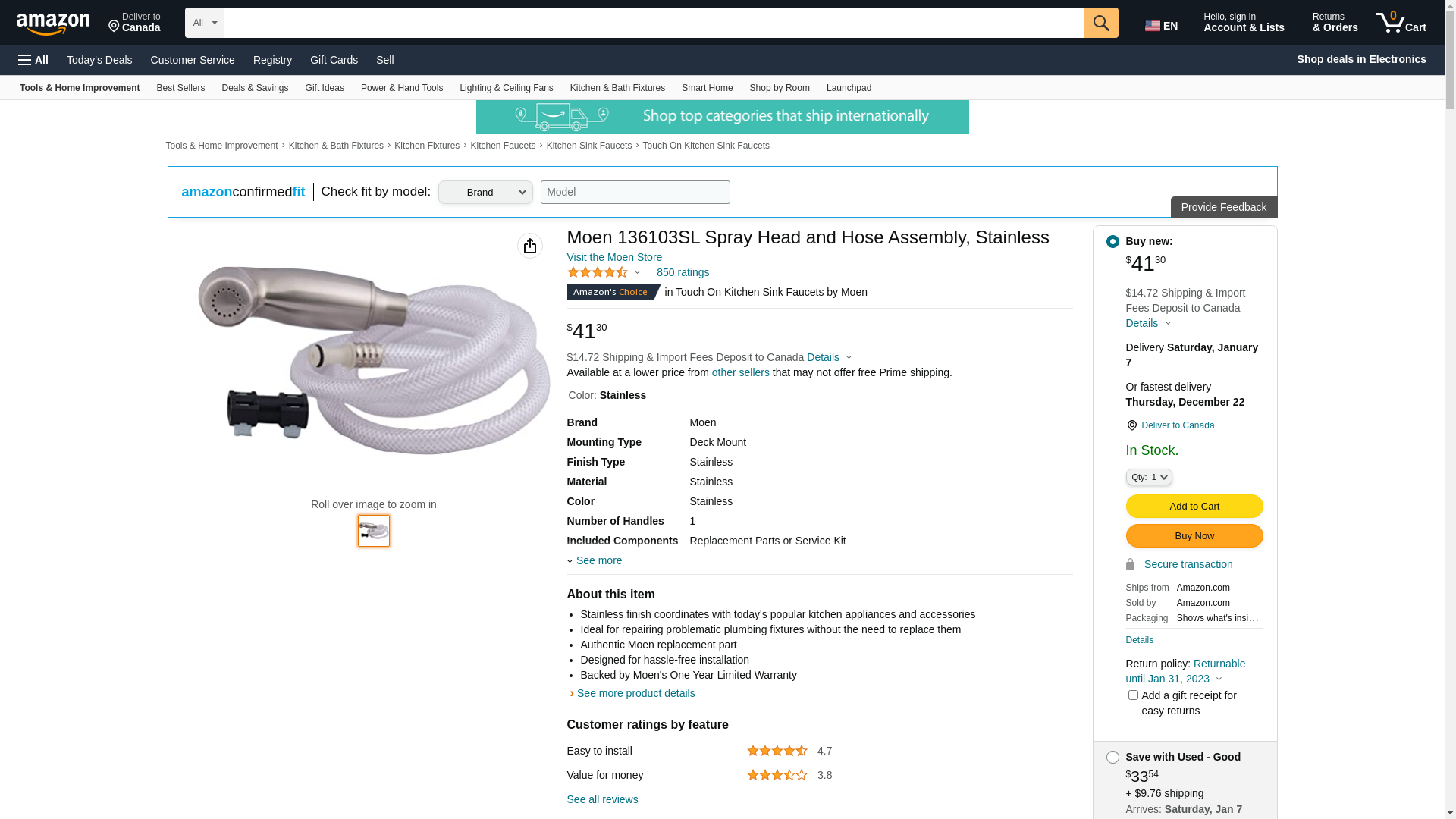Select the product image thumbnail

coord(374,531)
